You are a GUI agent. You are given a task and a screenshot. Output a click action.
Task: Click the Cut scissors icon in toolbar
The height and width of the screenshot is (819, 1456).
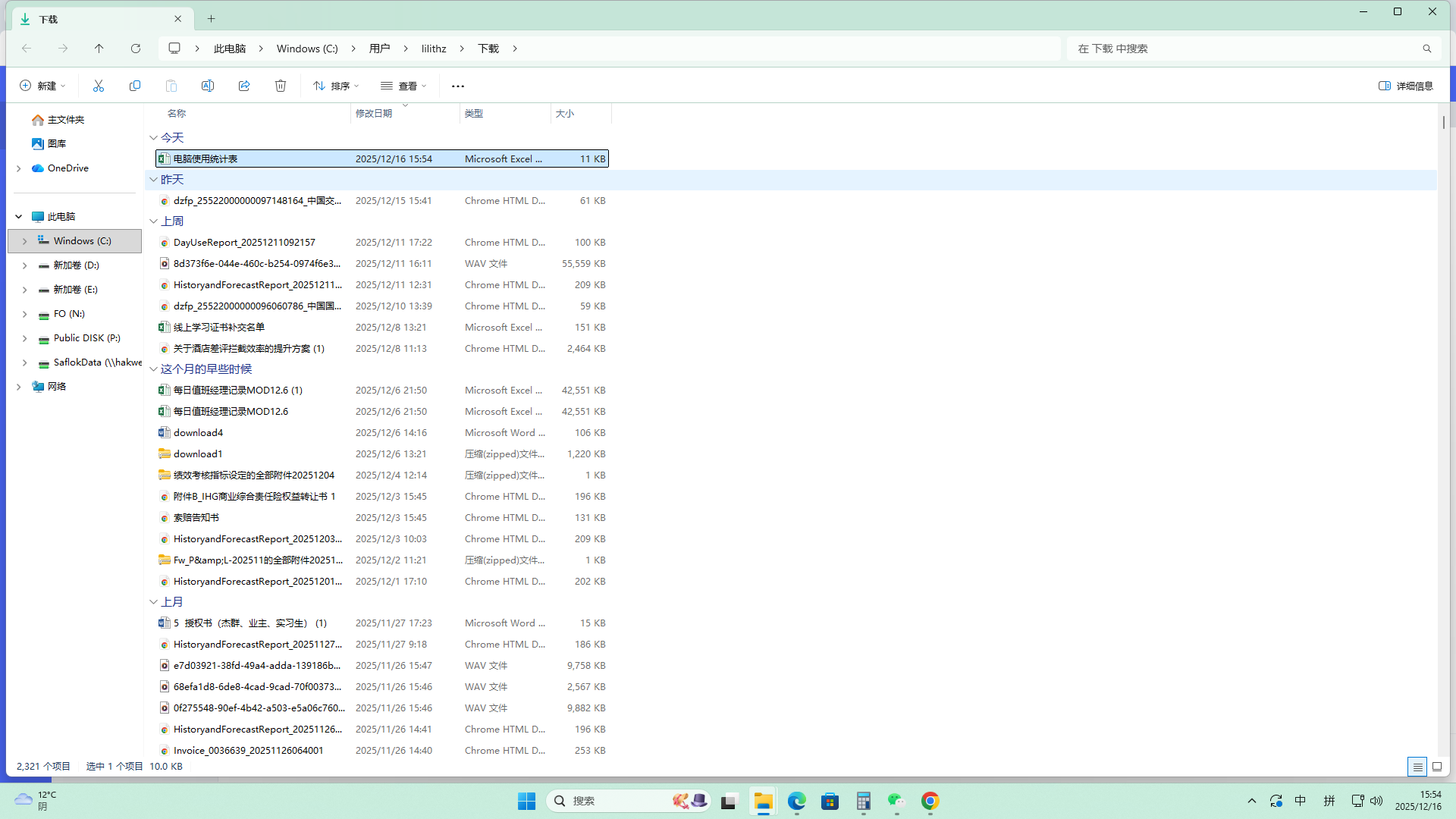click(99, 86)
